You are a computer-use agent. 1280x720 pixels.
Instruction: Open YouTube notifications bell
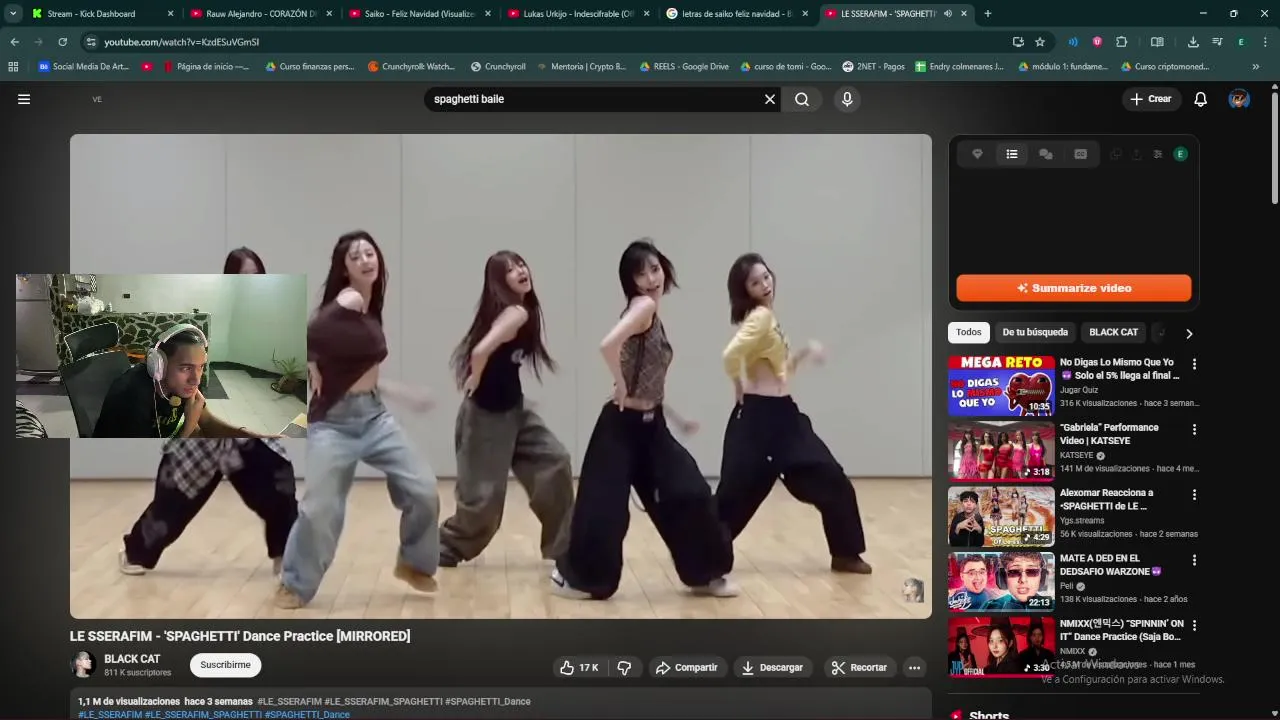[x=1201, y=99]
